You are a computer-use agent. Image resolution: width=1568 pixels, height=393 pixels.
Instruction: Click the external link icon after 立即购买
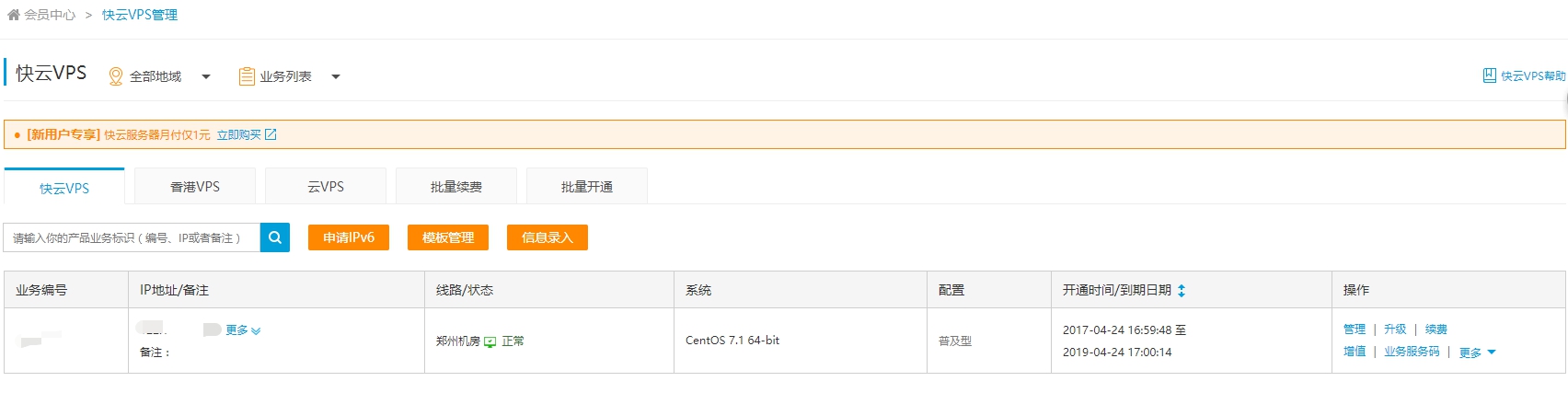tap(271, 134)
